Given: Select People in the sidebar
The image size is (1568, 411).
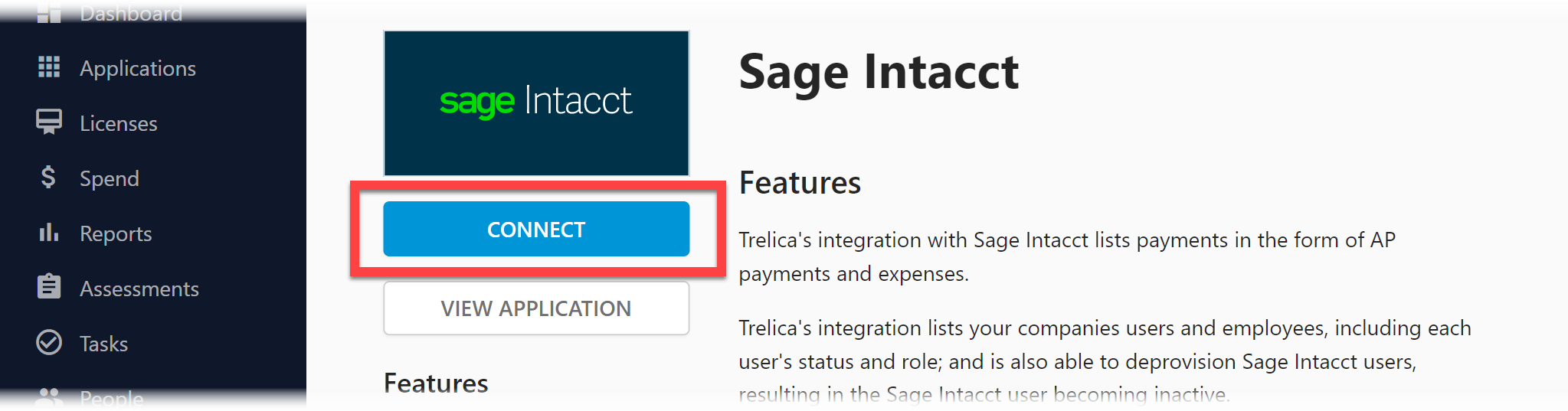Looking at the screenshot, I should (112, 398).
